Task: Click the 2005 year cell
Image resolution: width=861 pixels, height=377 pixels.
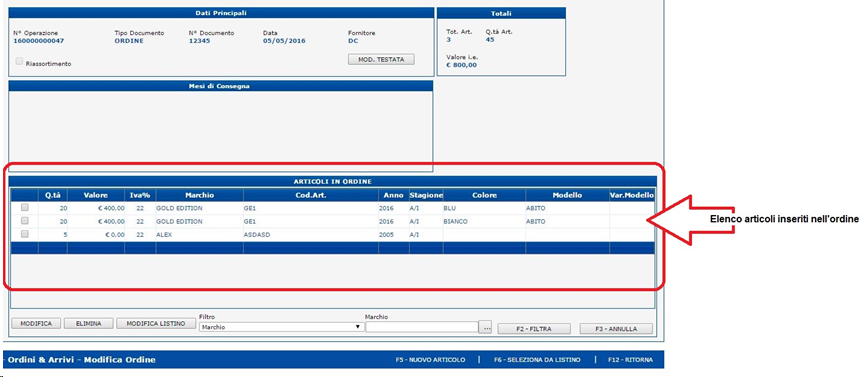Action: [394, 234]
